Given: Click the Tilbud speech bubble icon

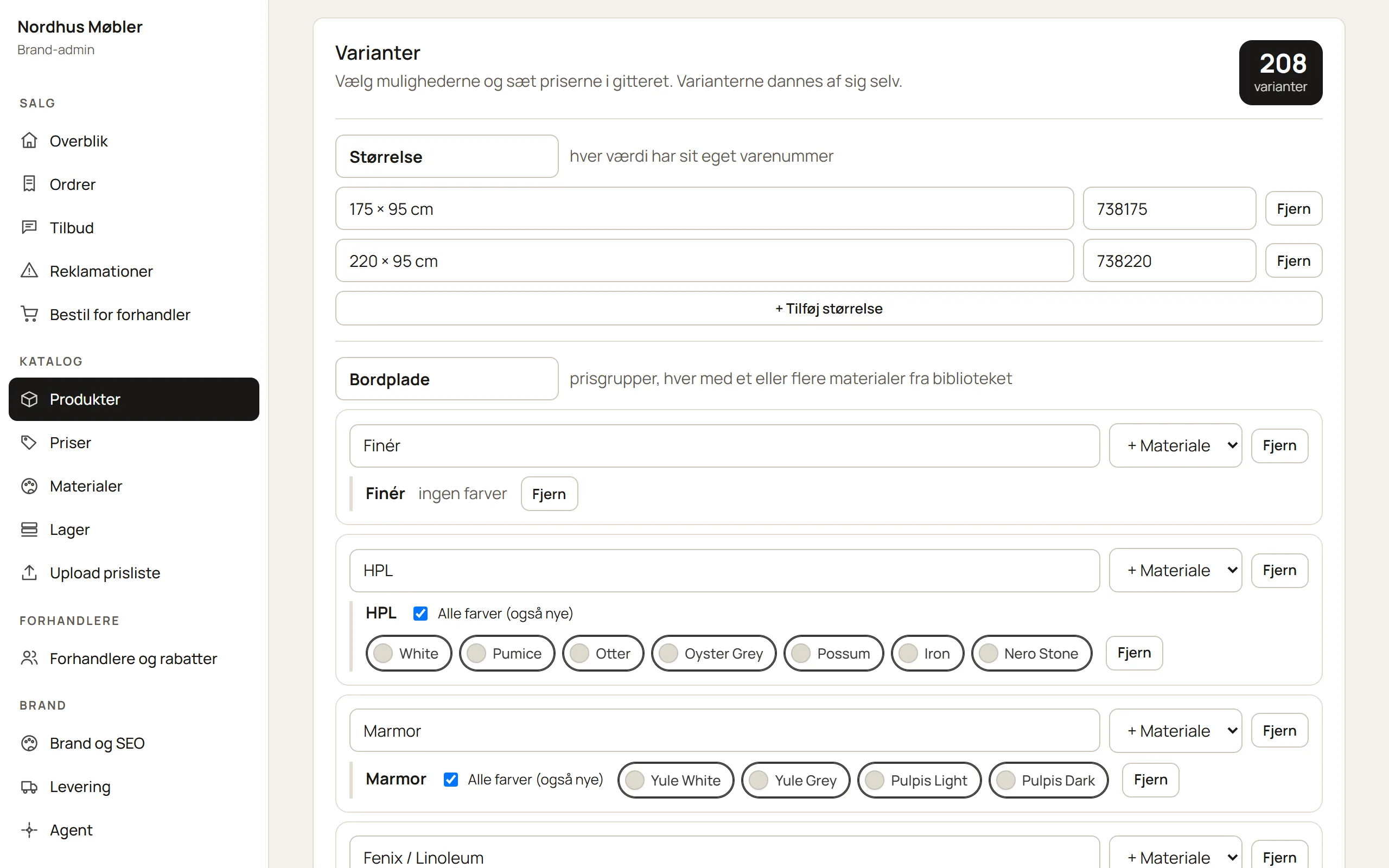Looking at the screenshot, I should pos(29,227).
